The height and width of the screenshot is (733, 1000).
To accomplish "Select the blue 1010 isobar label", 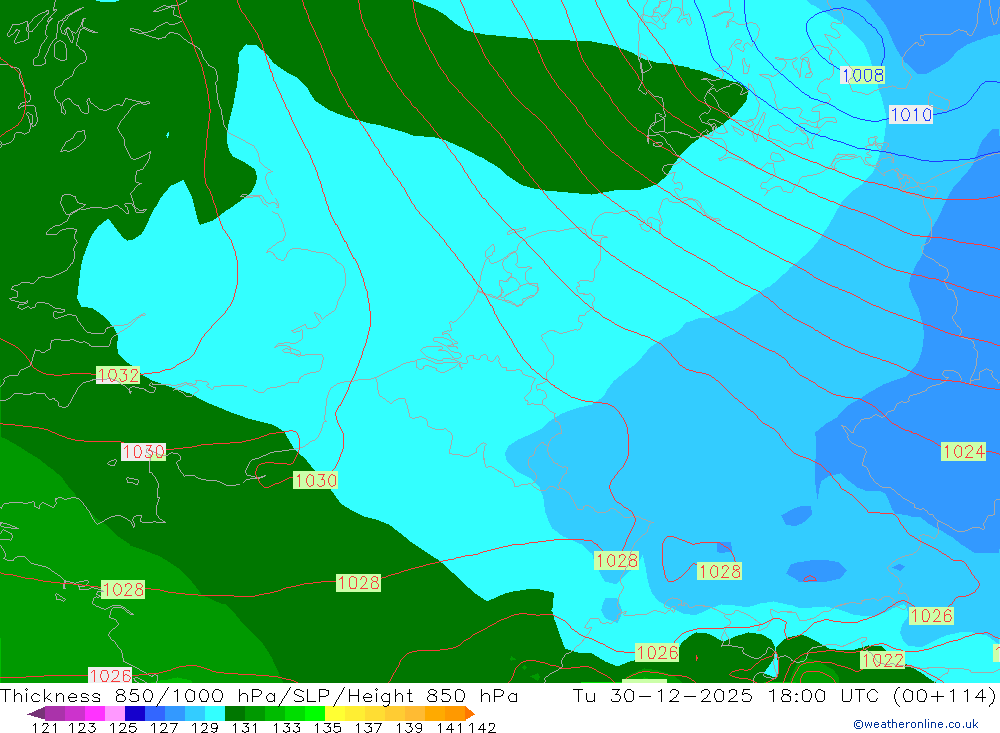I will click(x=911, y=115).
